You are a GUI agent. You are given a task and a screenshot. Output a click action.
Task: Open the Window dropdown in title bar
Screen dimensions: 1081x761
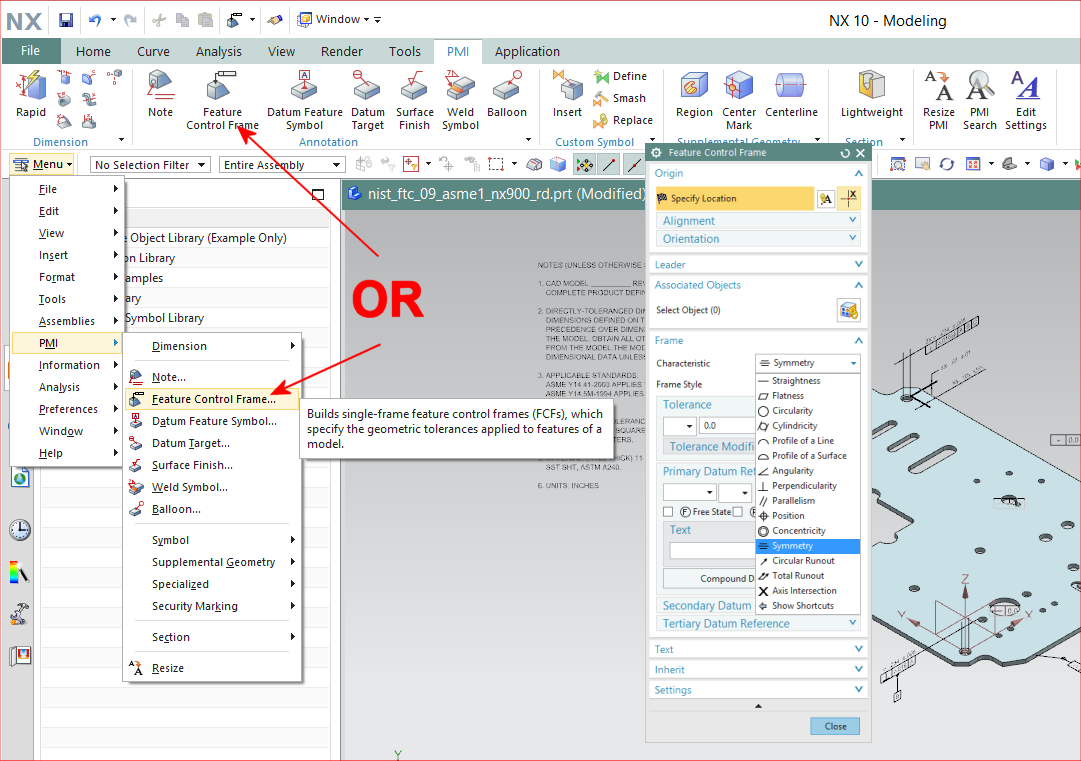pyautogui.click(x=339, y=20)
